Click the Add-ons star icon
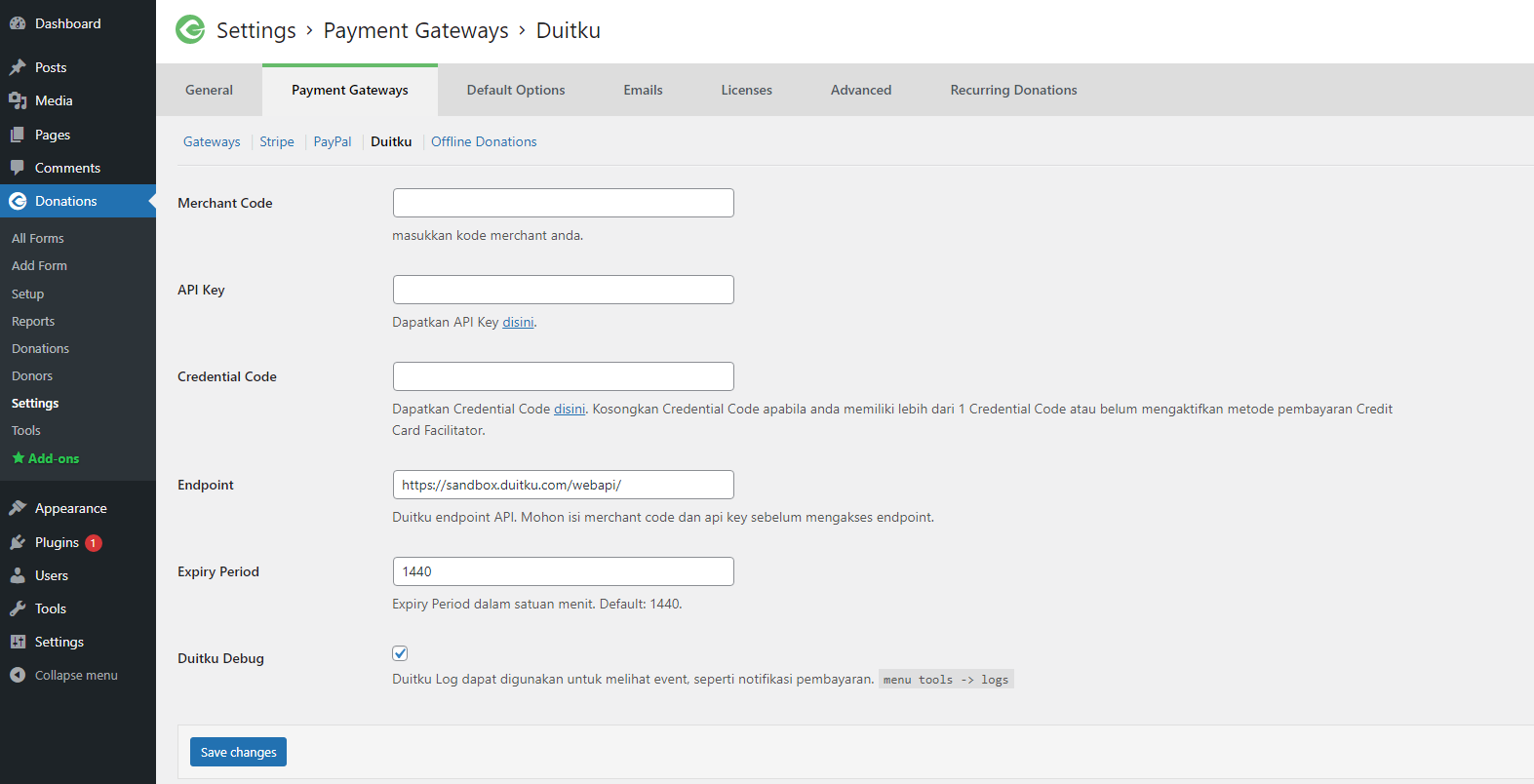 pos(19,457)
